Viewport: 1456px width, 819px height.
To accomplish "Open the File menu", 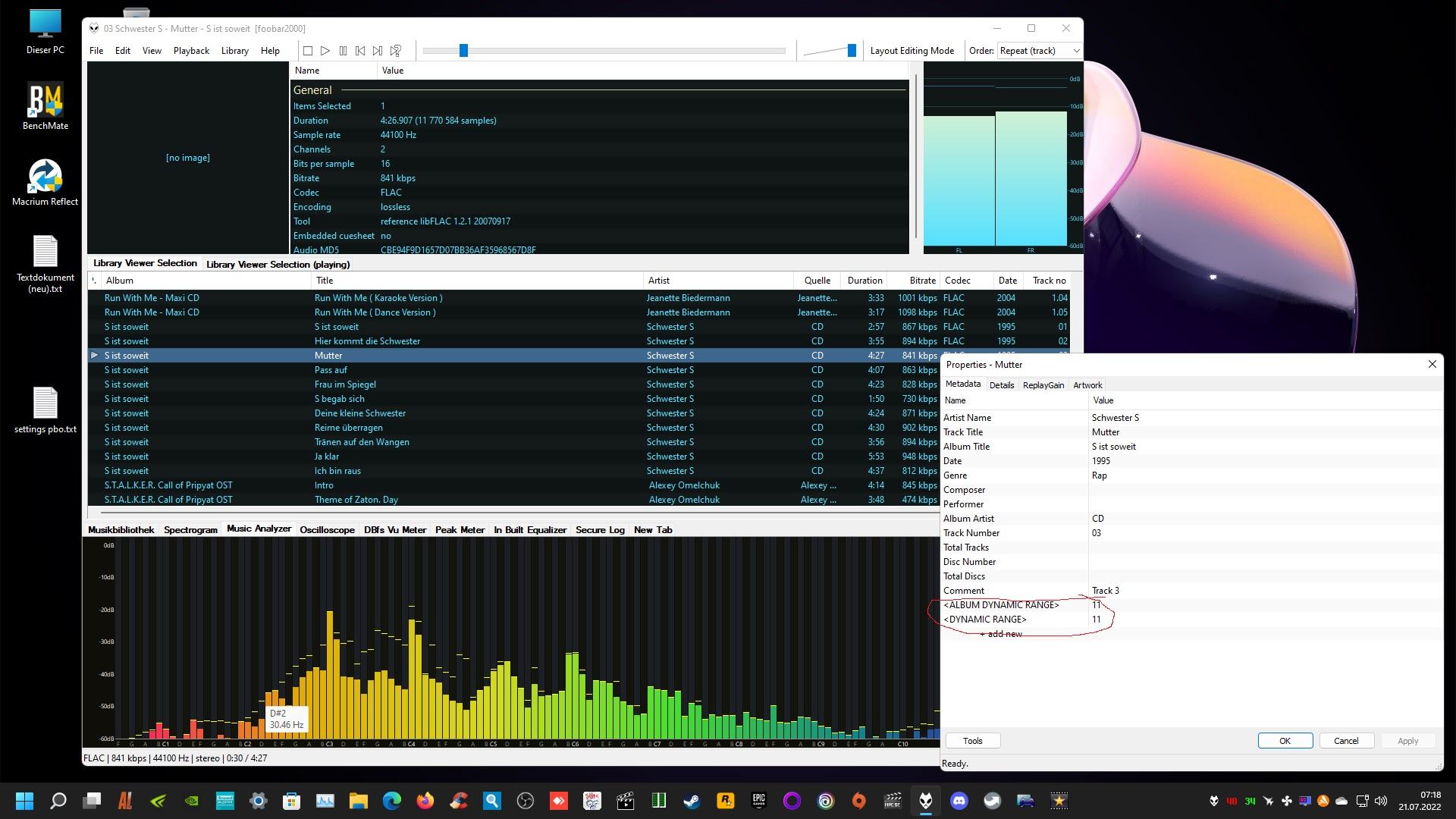I will coord(96,51).
